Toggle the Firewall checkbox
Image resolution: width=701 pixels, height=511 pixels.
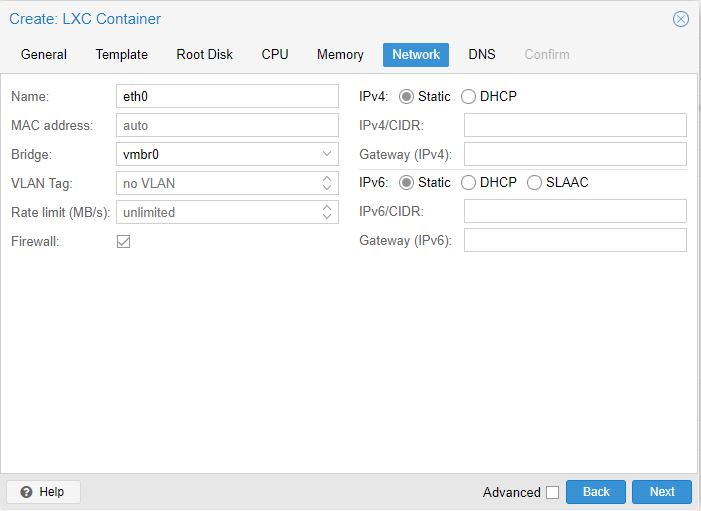coord(124,241)
